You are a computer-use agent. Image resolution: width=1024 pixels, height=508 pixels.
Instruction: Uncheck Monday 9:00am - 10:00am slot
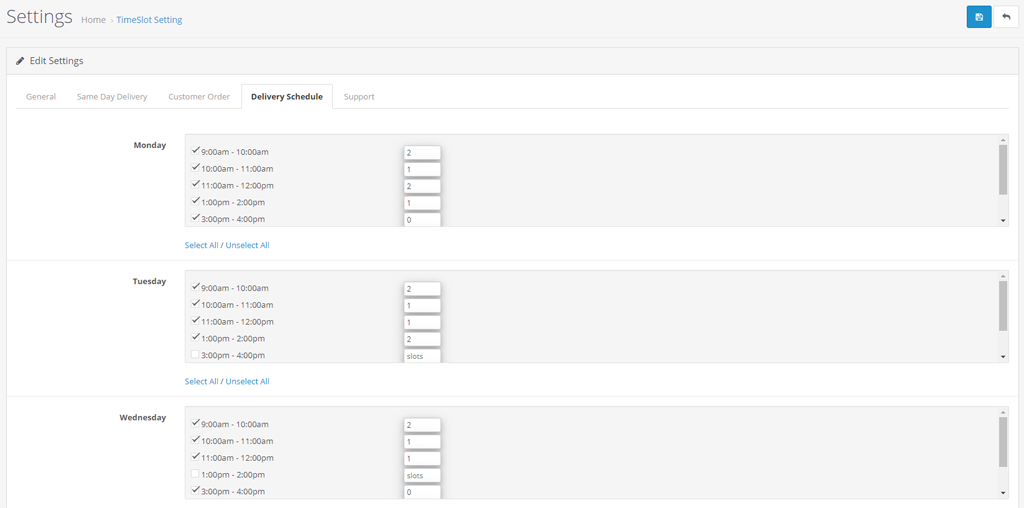tap(195, 151)
